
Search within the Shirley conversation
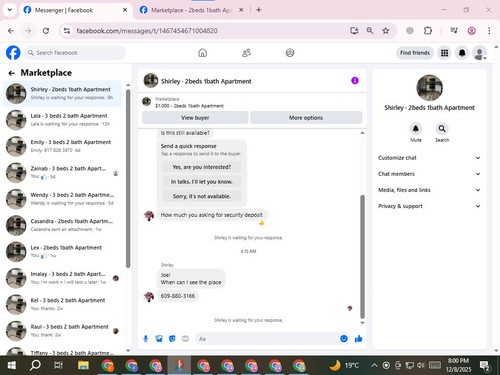(x=442, y=129)
